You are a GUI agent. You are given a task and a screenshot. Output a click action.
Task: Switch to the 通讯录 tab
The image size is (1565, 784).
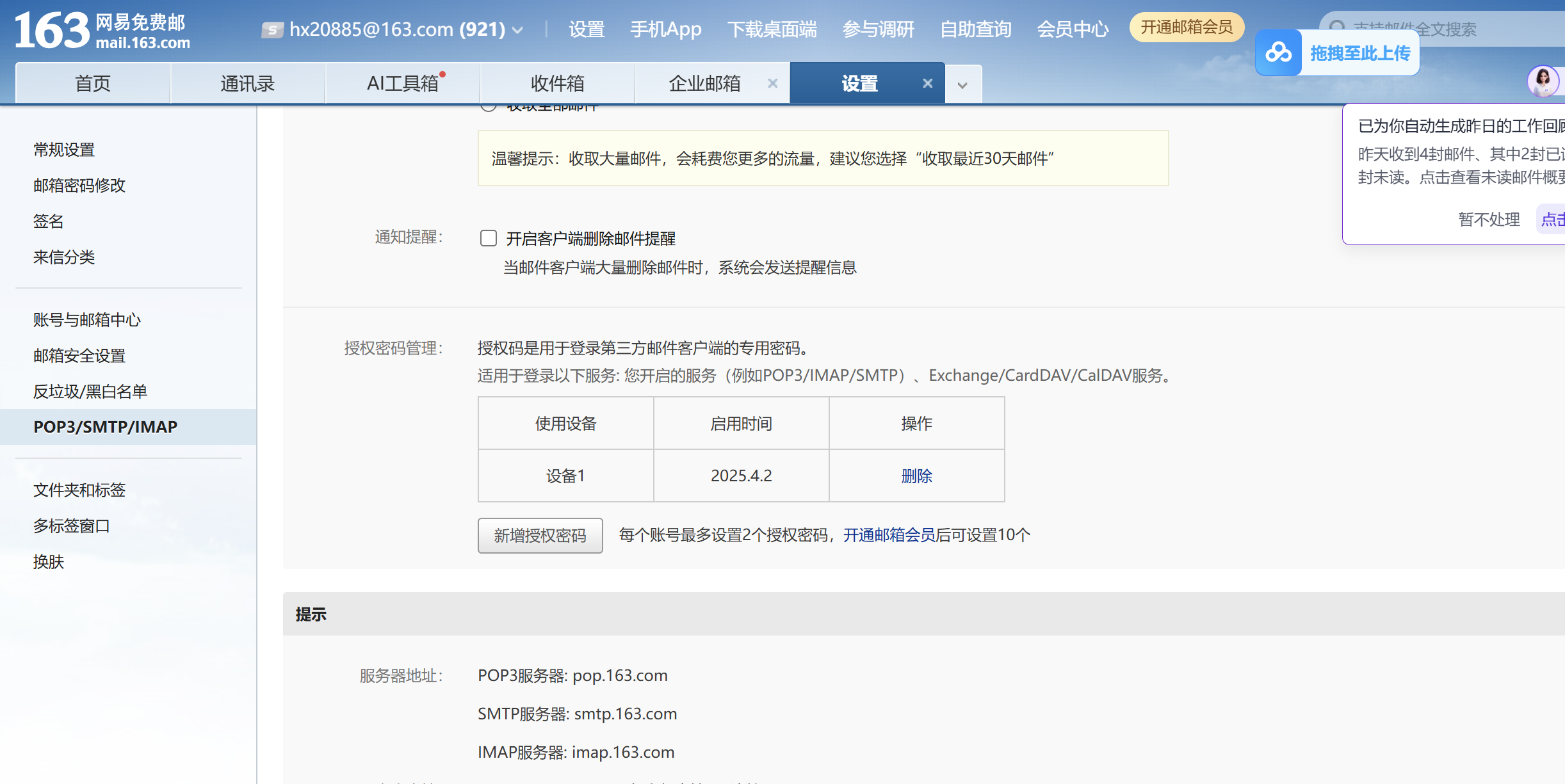click(x=248, y=83)
